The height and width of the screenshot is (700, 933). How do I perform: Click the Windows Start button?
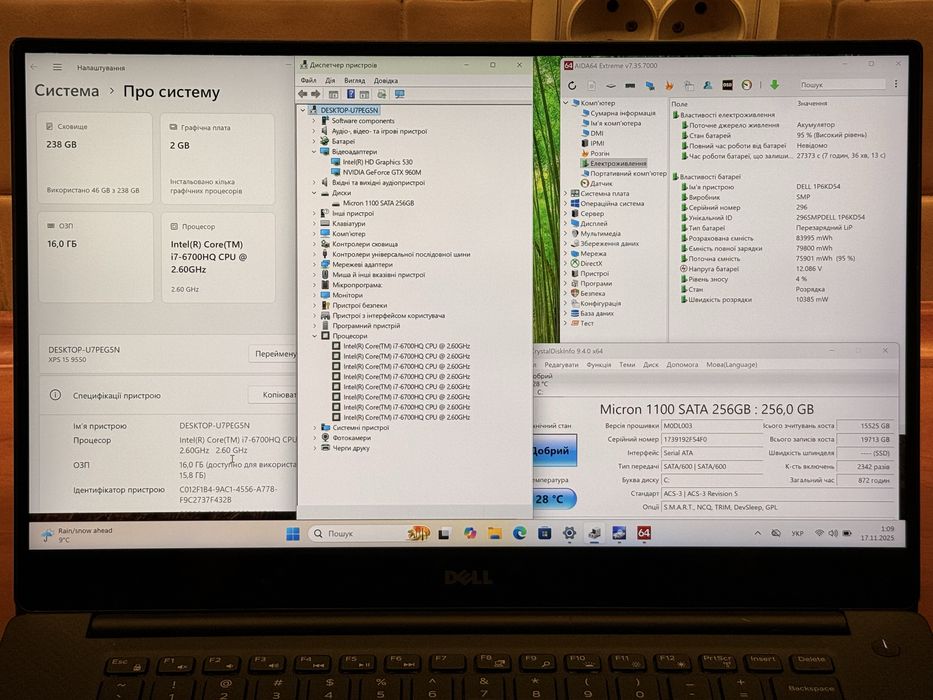point(293,534)
